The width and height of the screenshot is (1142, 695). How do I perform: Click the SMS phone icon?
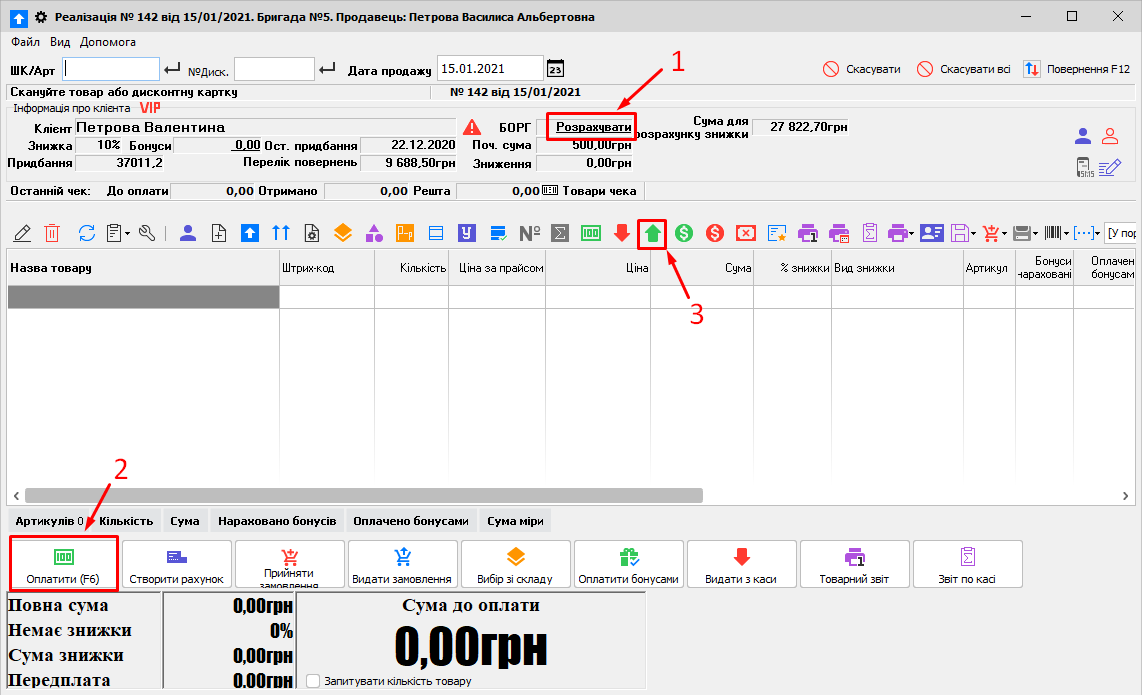tap(1084, 168)
